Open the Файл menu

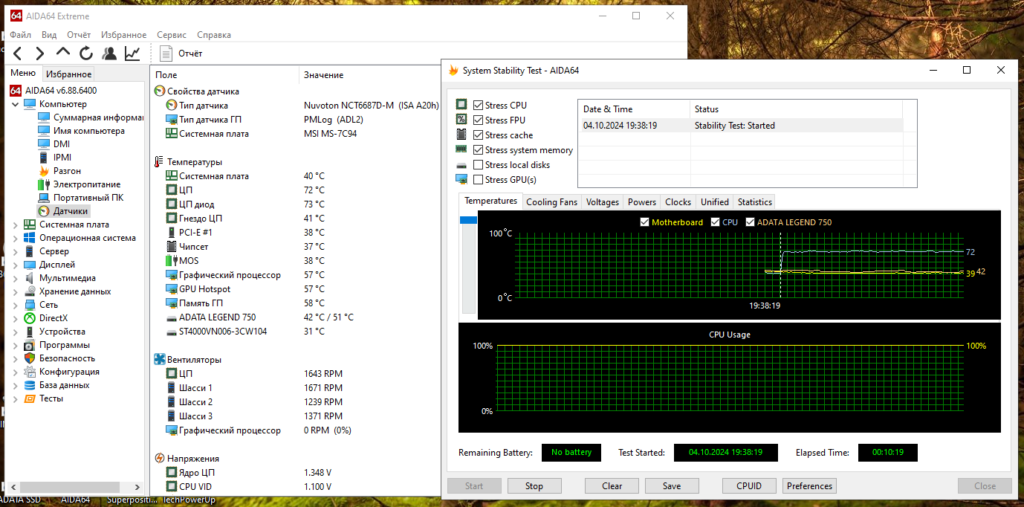point(20,35)
